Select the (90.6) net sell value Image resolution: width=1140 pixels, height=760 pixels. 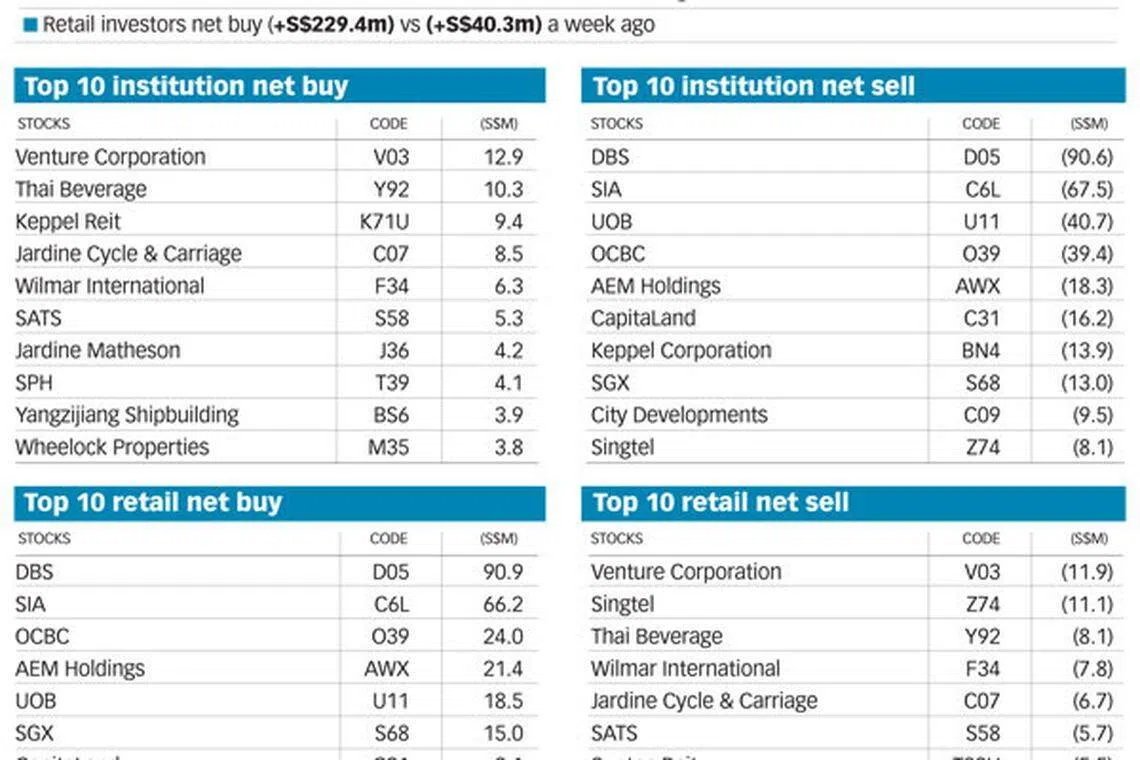pos(1087,157)
